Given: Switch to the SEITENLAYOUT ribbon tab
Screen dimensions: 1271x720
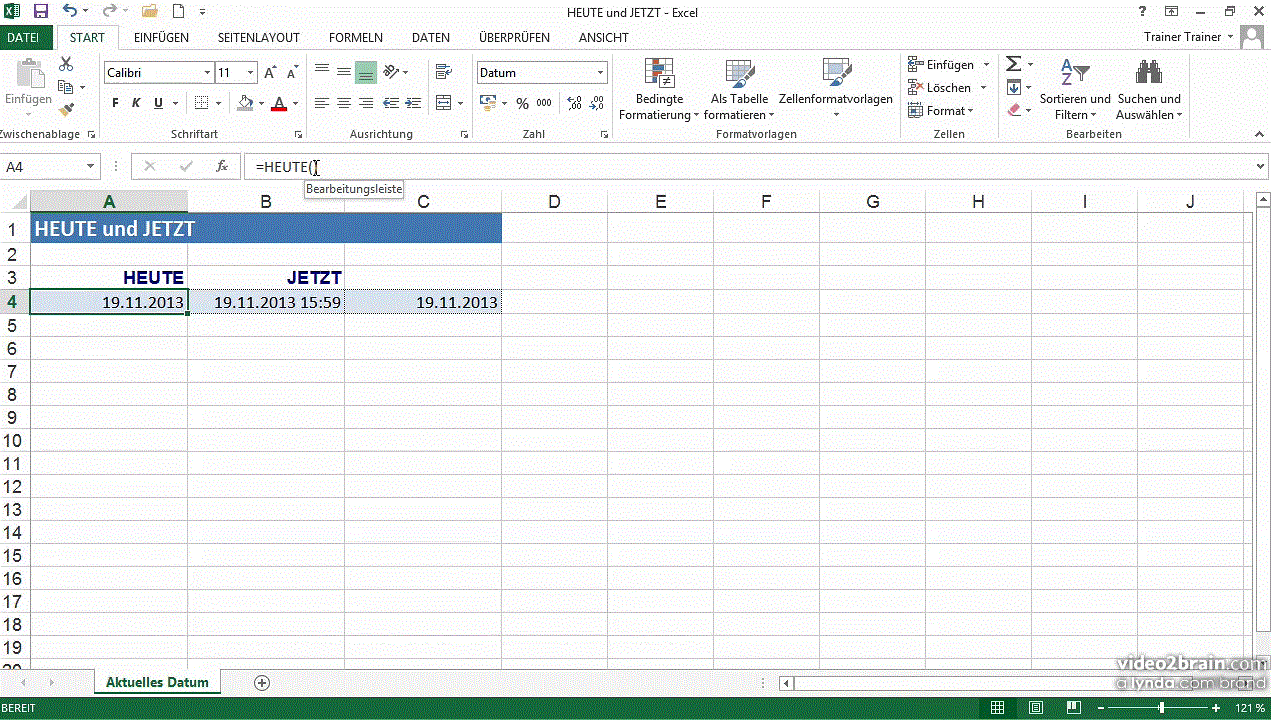Looking at the screenshot, I should (259, 37).
